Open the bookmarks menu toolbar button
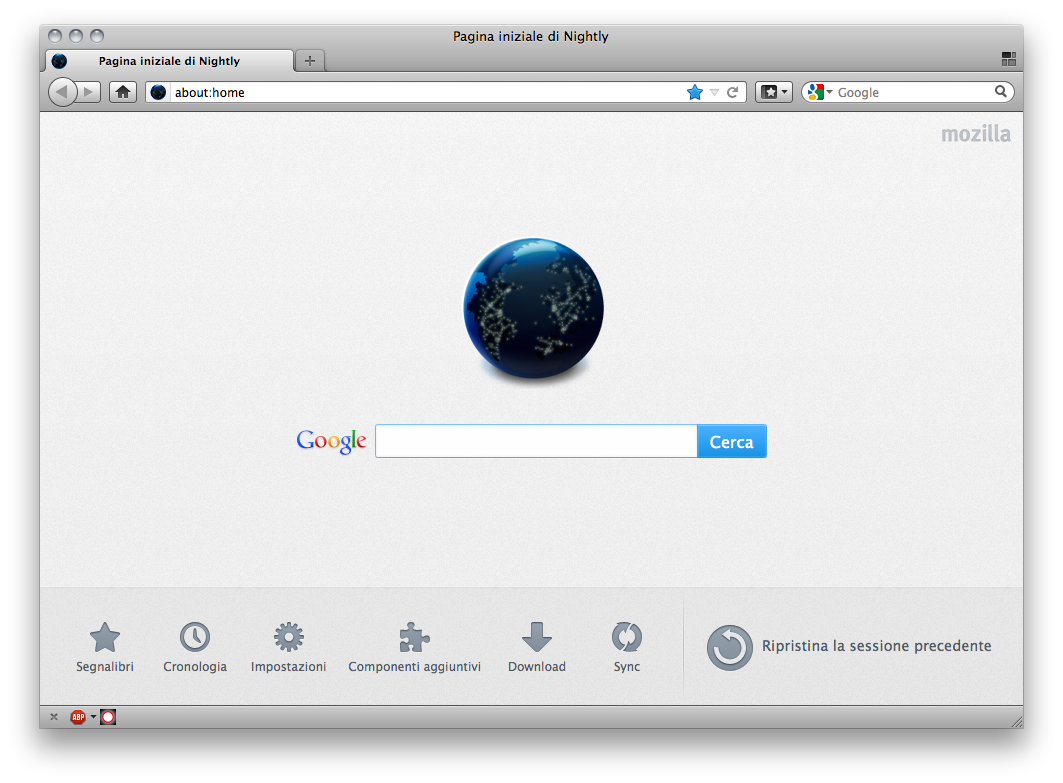The height and width of the screenshot is (783, 1063). [x=774, y=92]
